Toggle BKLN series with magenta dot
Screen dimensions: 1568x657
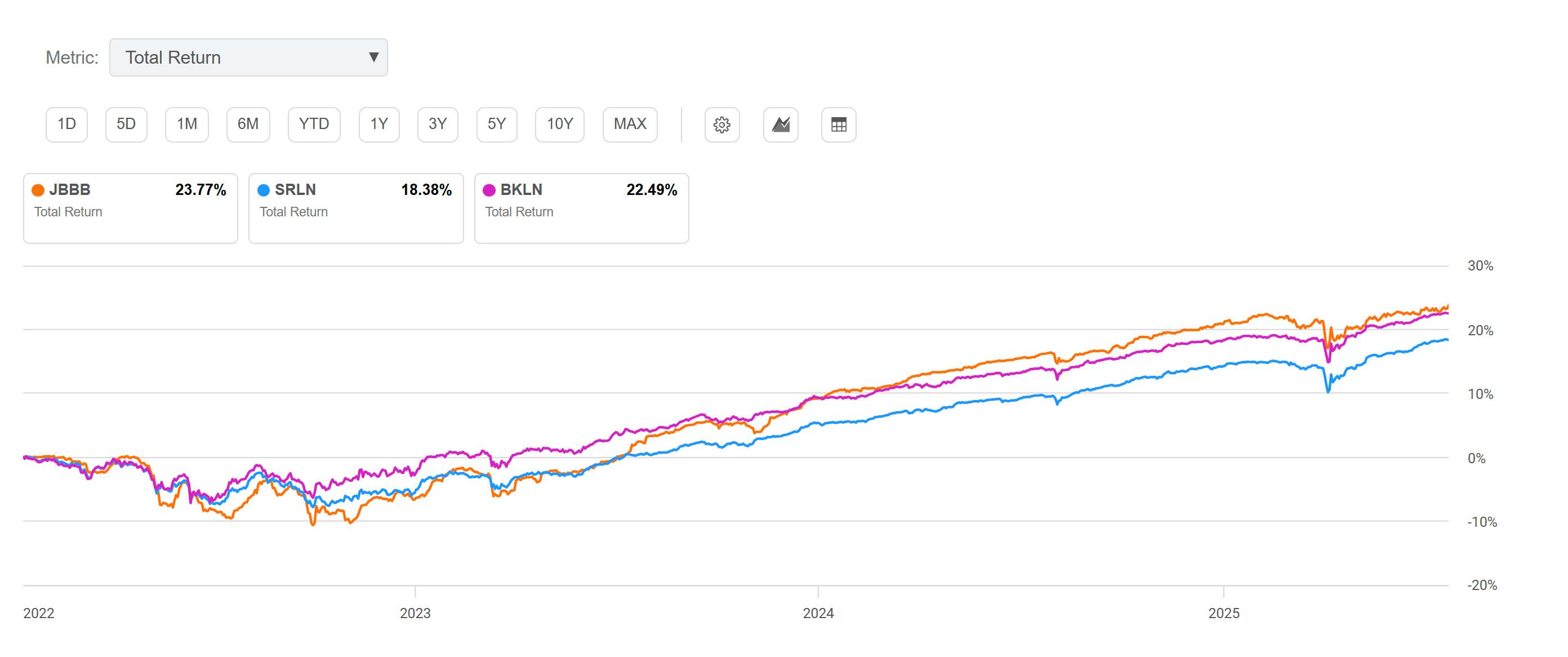click(x=490, y=189)
